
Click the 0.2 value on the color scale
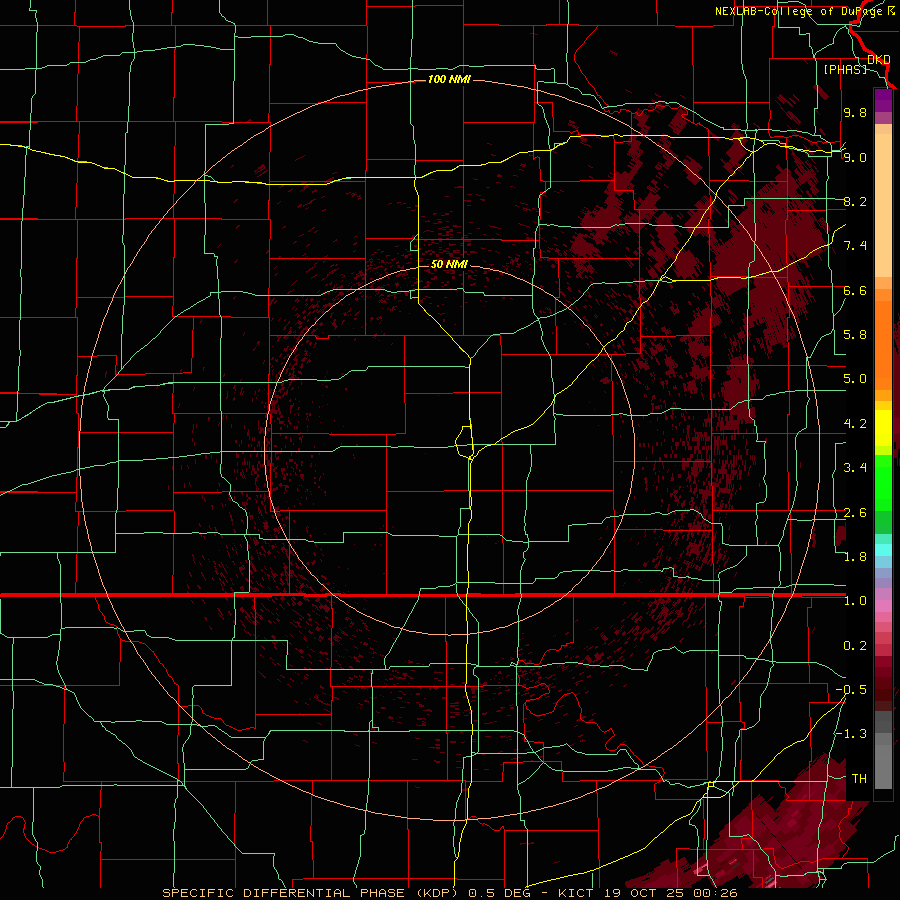pos(855,646)
